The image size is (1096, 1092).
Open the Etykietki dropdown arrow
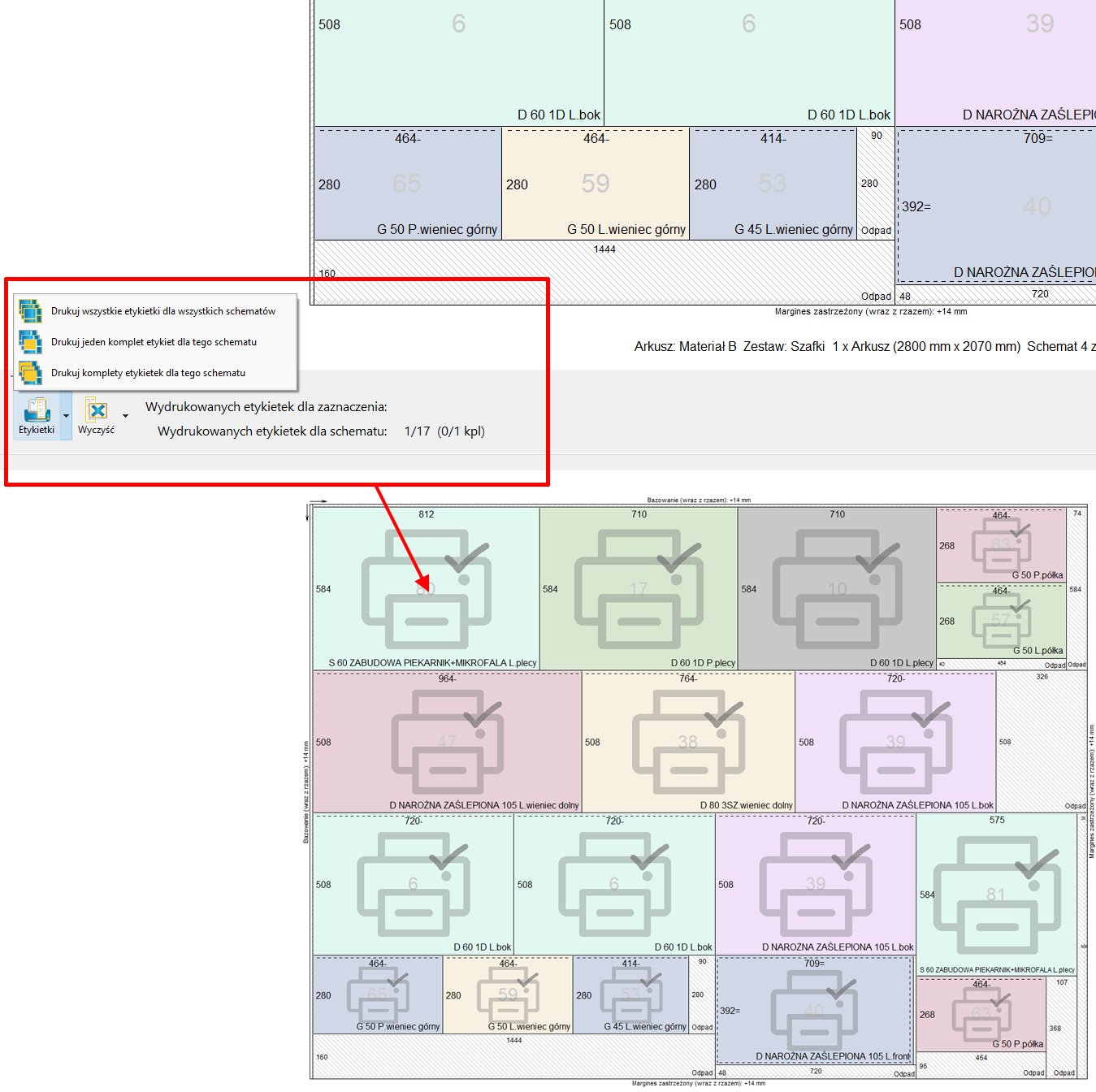(x=67, y=416)
